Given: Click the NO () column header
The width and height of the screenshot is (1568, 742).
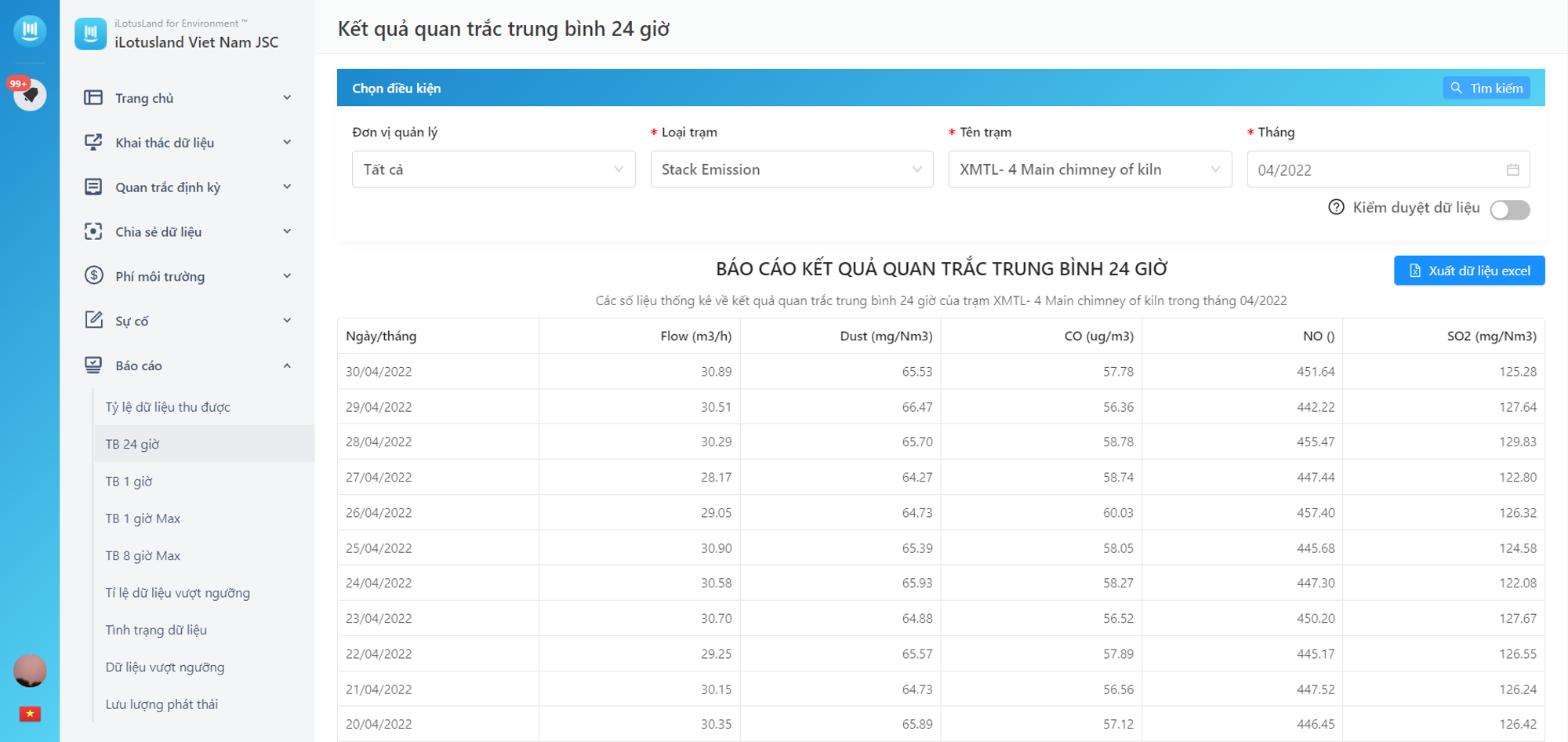Looking at the screenshot, I should click(x=1243, y=336).
